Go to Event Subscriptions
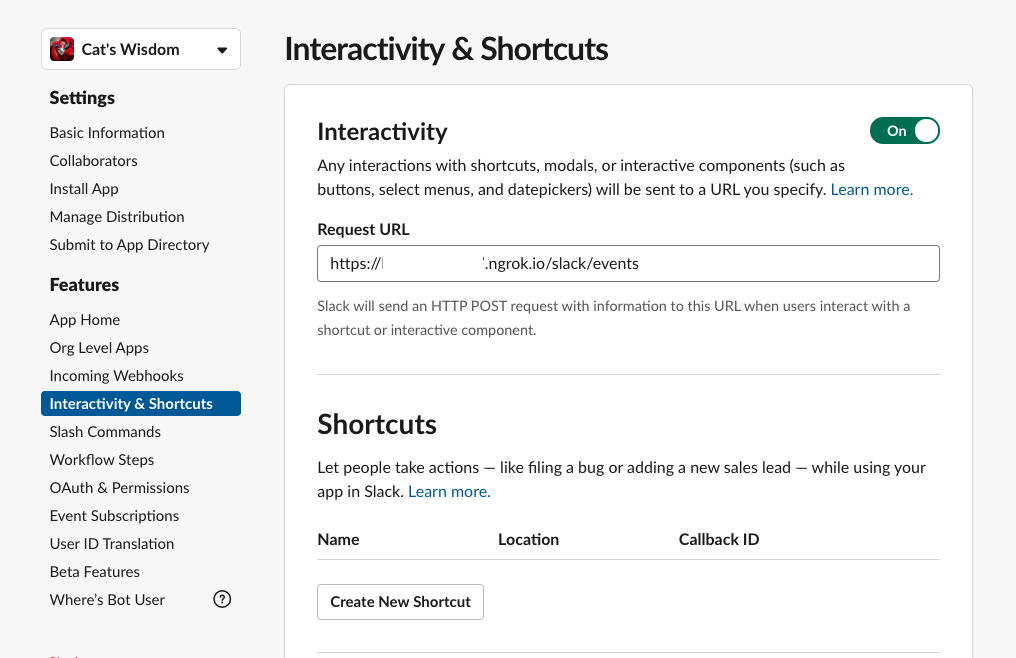This screenshot has width=1016, height=658. [x=115, y=516]
